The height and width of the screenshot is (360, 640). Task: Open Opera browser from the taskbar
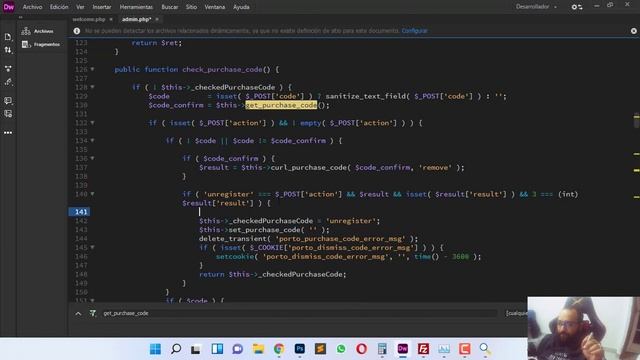click(361, 349)
